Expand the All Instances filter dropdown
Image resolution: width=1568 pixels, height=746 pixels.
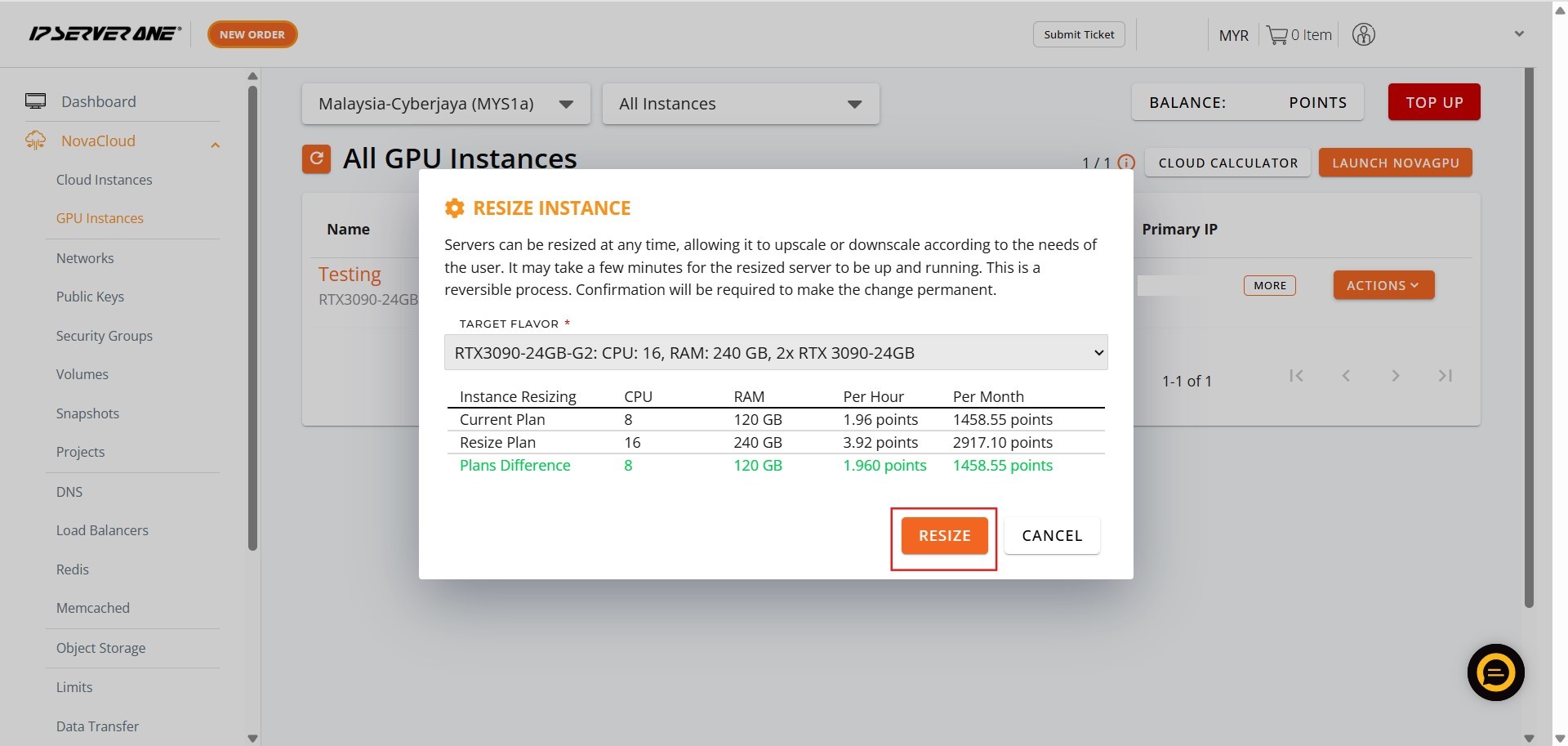coord(740,104)
